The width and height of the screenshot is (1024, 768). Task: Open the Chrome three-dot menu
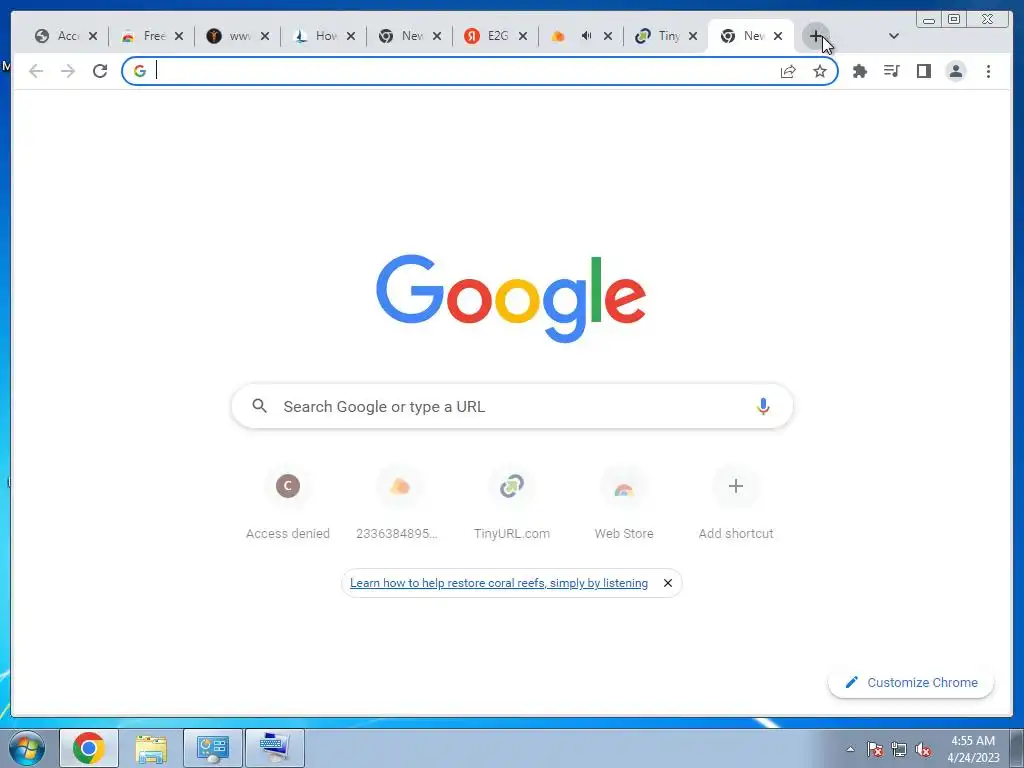coord(988,71)
